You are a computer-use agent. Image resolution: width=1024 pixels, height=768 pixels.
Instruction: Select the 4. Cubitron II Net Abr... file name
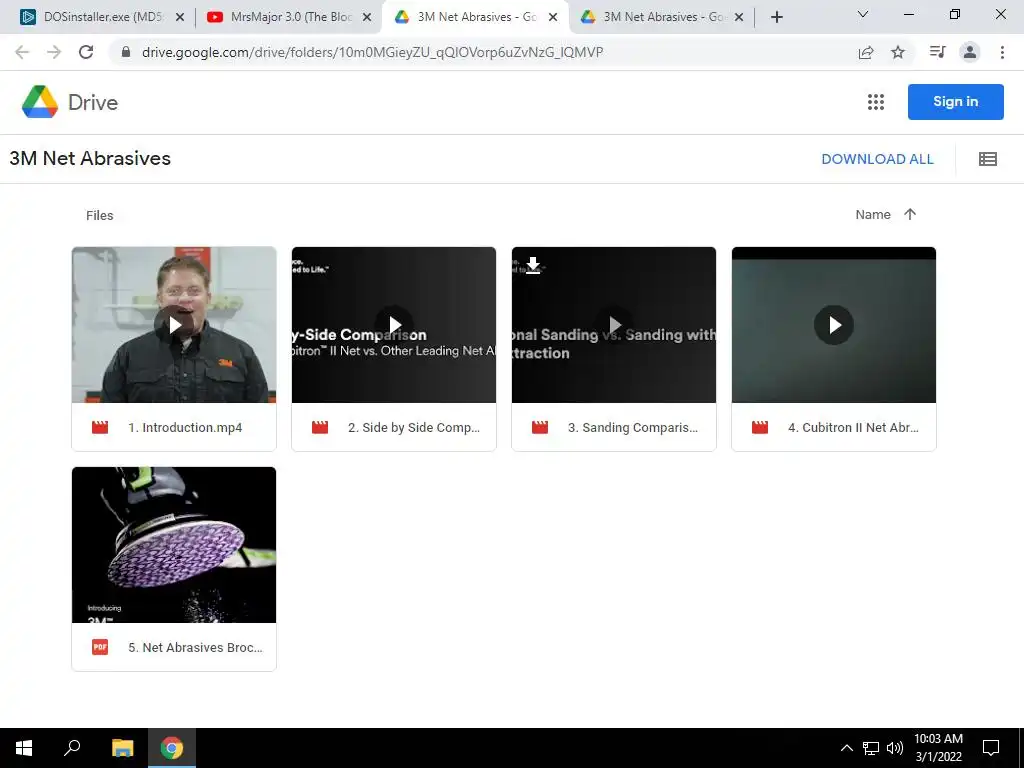[x=854, y=428]
